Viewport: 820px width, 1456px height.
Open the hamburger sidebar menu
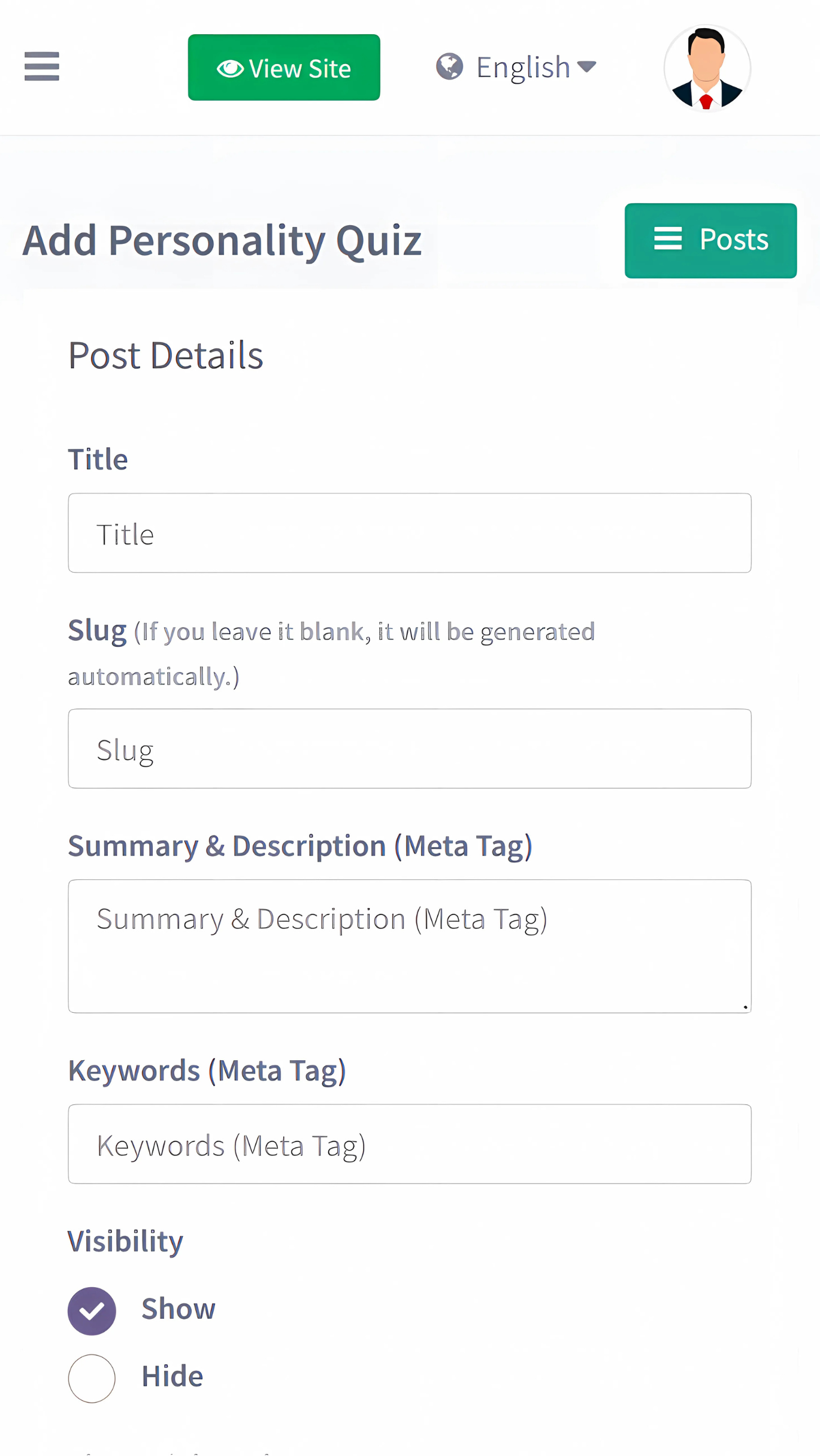click(x=42, y=66)
